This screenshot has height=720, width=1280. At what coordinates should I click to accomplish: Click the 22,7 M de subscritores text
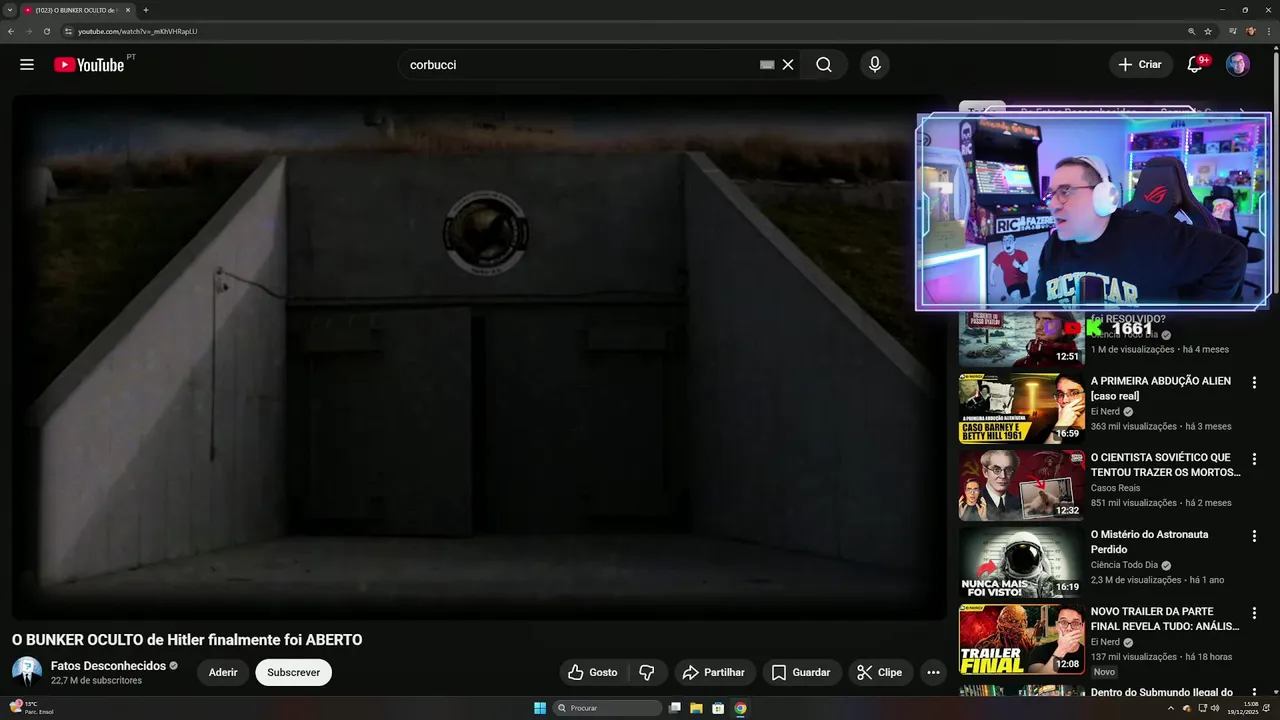pos(96,681)
